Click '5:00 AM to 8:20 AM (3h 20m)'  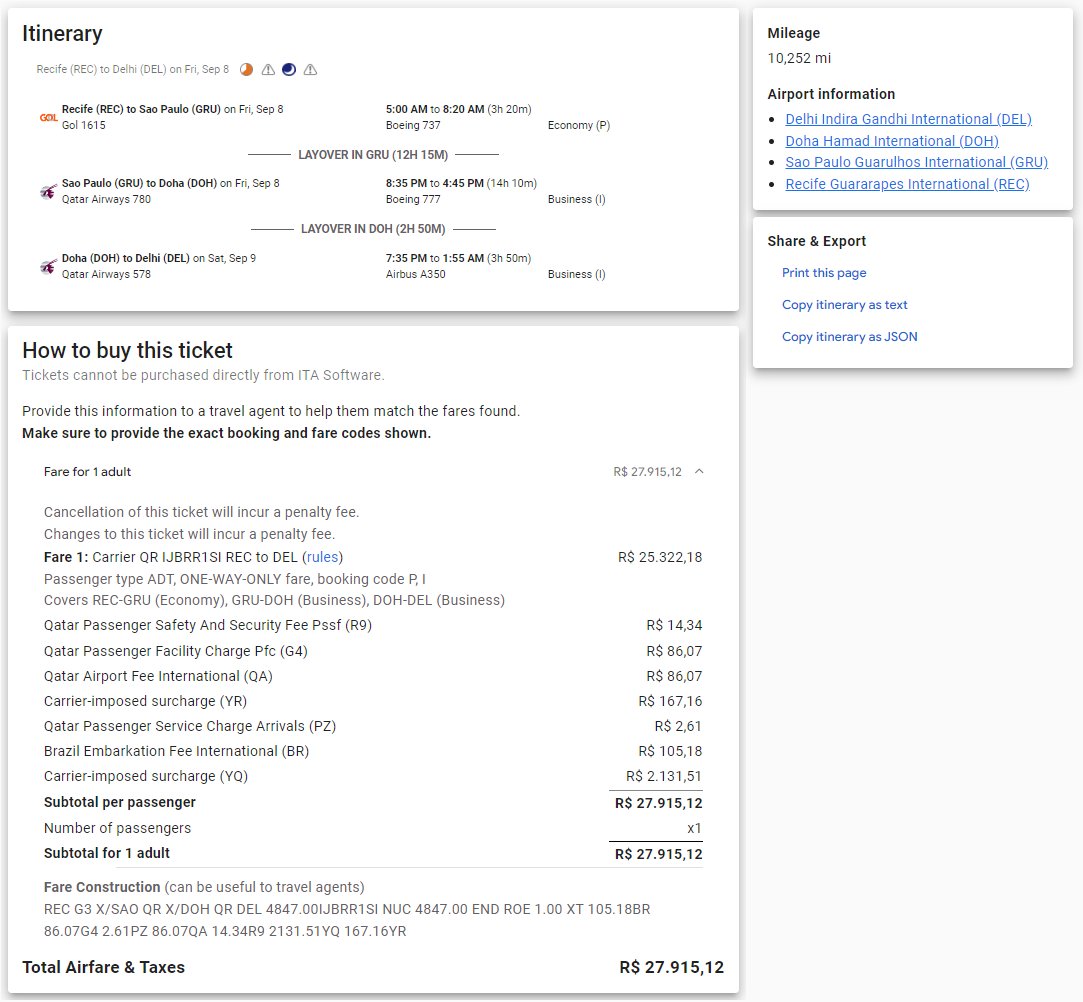[x=459, y=109]
